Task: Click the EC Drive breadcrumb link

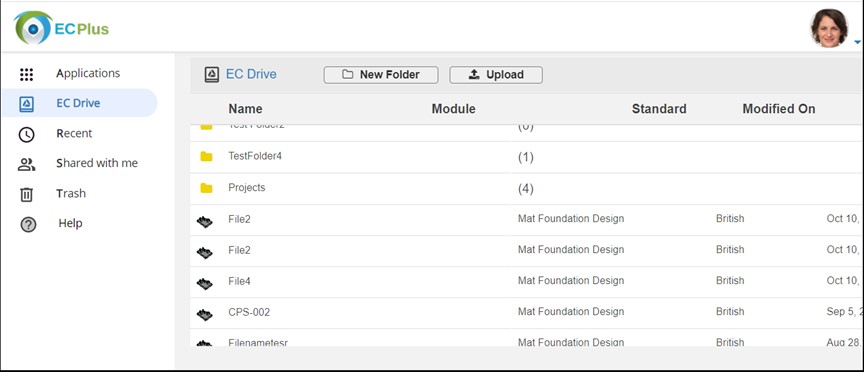Action: tap(251, 74)
